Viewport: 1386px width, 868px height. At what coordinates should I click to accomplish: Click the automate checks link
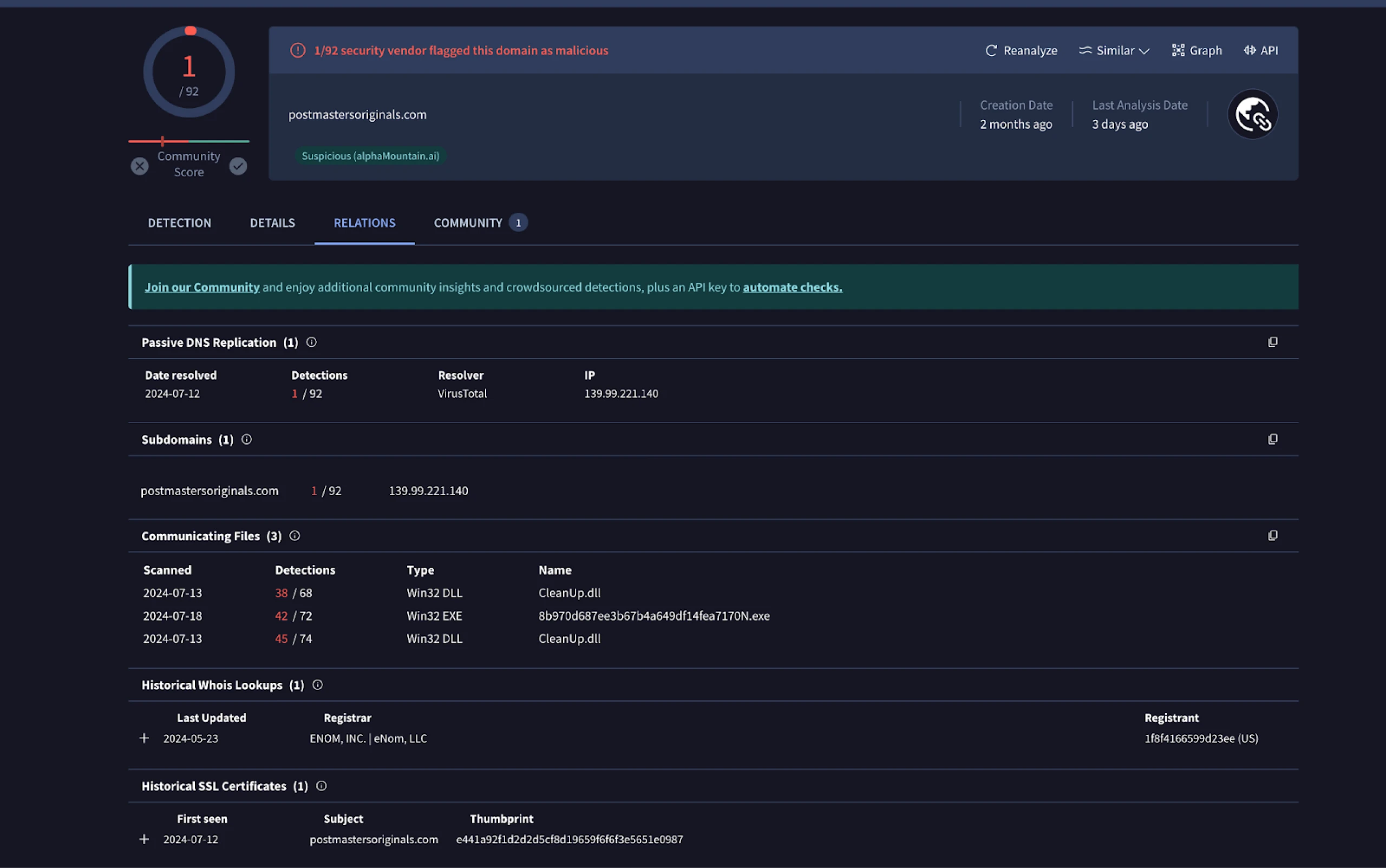(793, 287)
